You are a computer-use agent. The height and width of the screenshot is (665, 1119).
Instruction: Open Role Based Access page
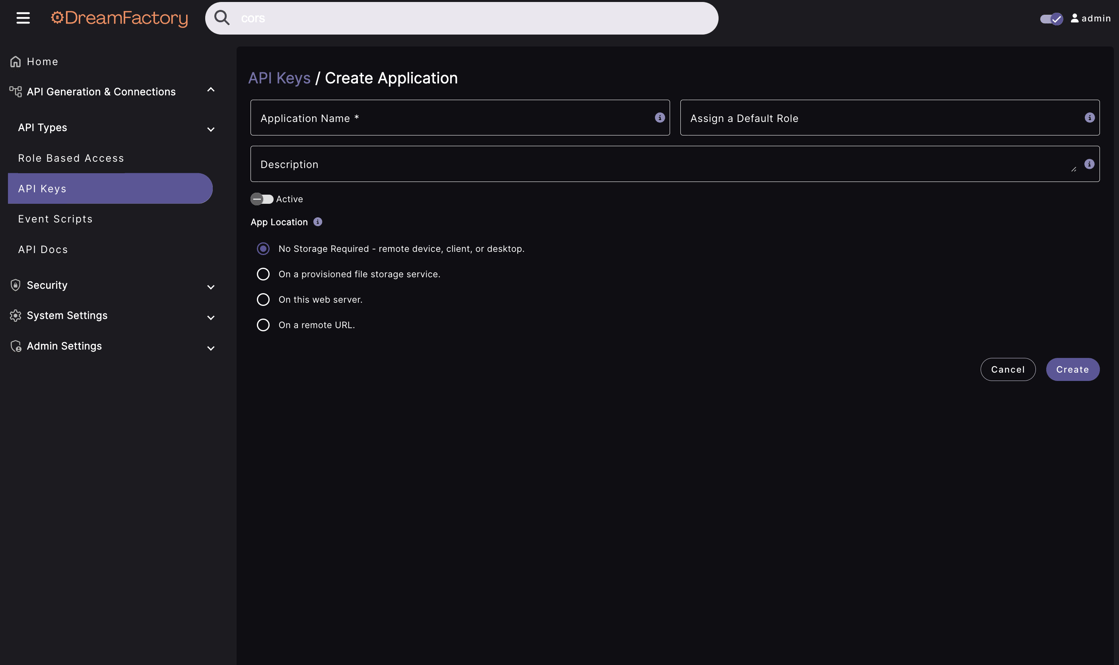[x=71, y=158]
